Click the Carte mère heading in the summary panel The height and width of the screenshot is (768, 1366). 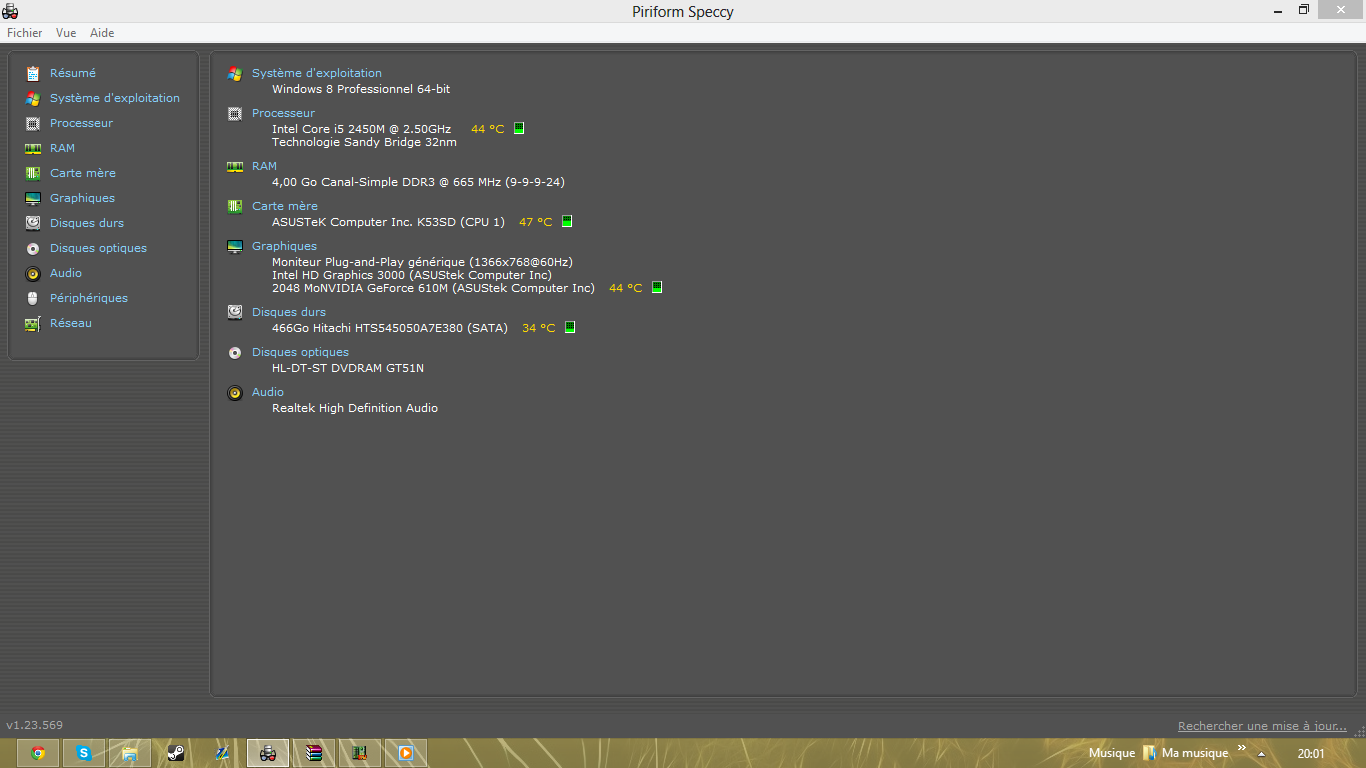click(285, 206)
